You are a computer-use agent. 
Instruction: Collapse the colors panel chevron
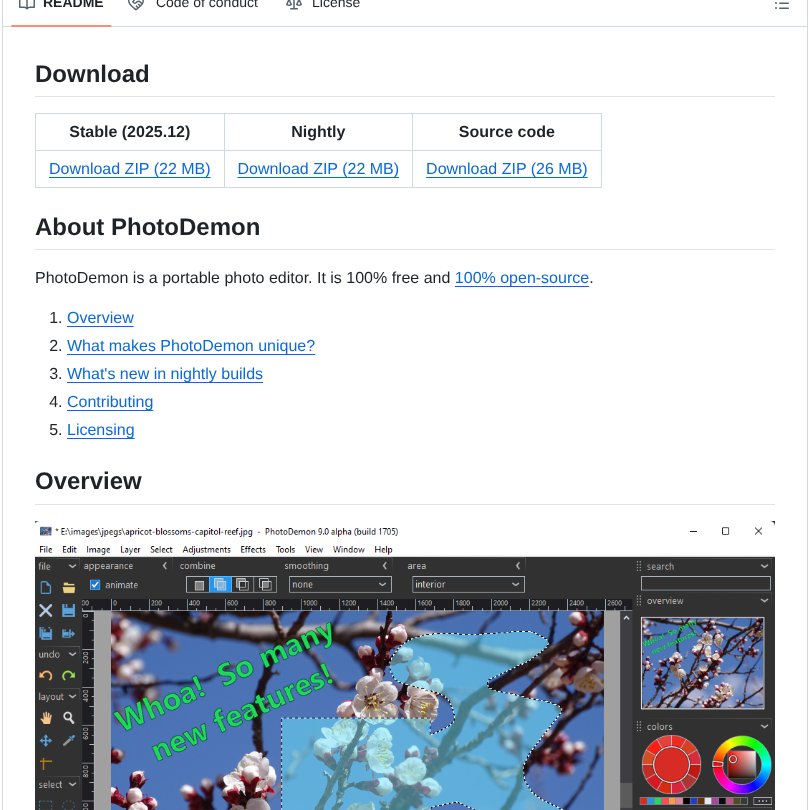coord(765,727)
